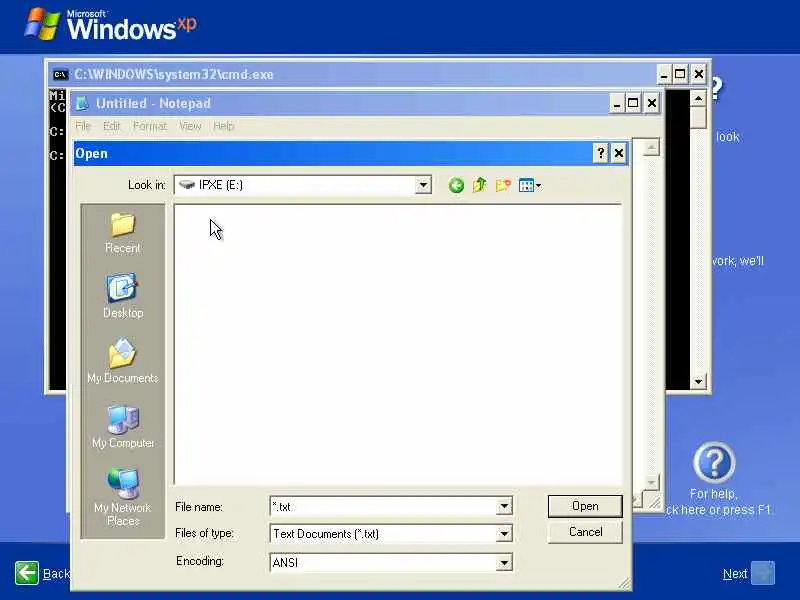
Task: Create a new folder in Open dialog
Action: coord(503,185)
